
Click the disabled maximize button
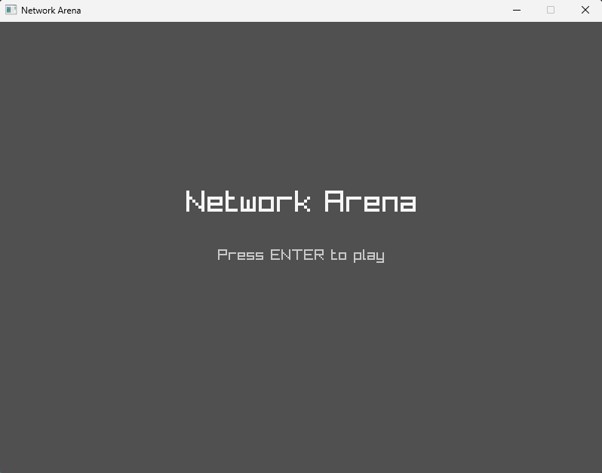pos(551,10)
